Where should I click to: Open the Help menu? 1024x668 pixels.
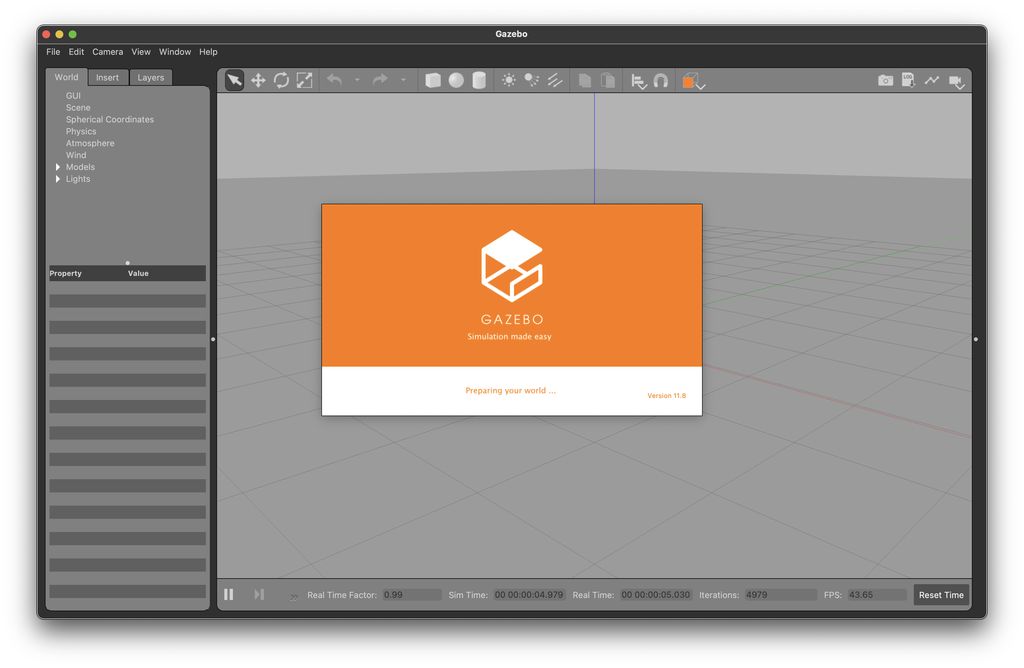coord(208,52)
